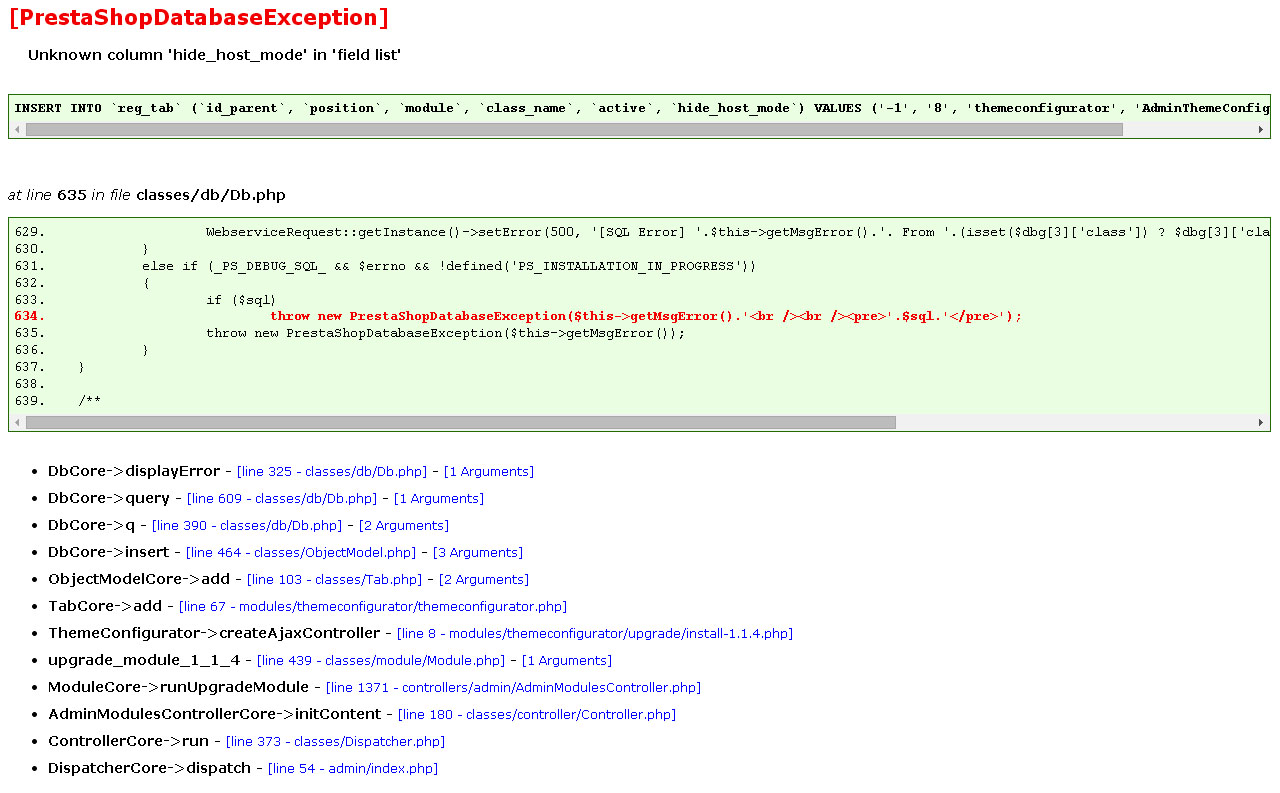The image size is (1280, 793).
Task: Open the line 464 classes/ObjectModel.php link
Action: pos(301,552)
